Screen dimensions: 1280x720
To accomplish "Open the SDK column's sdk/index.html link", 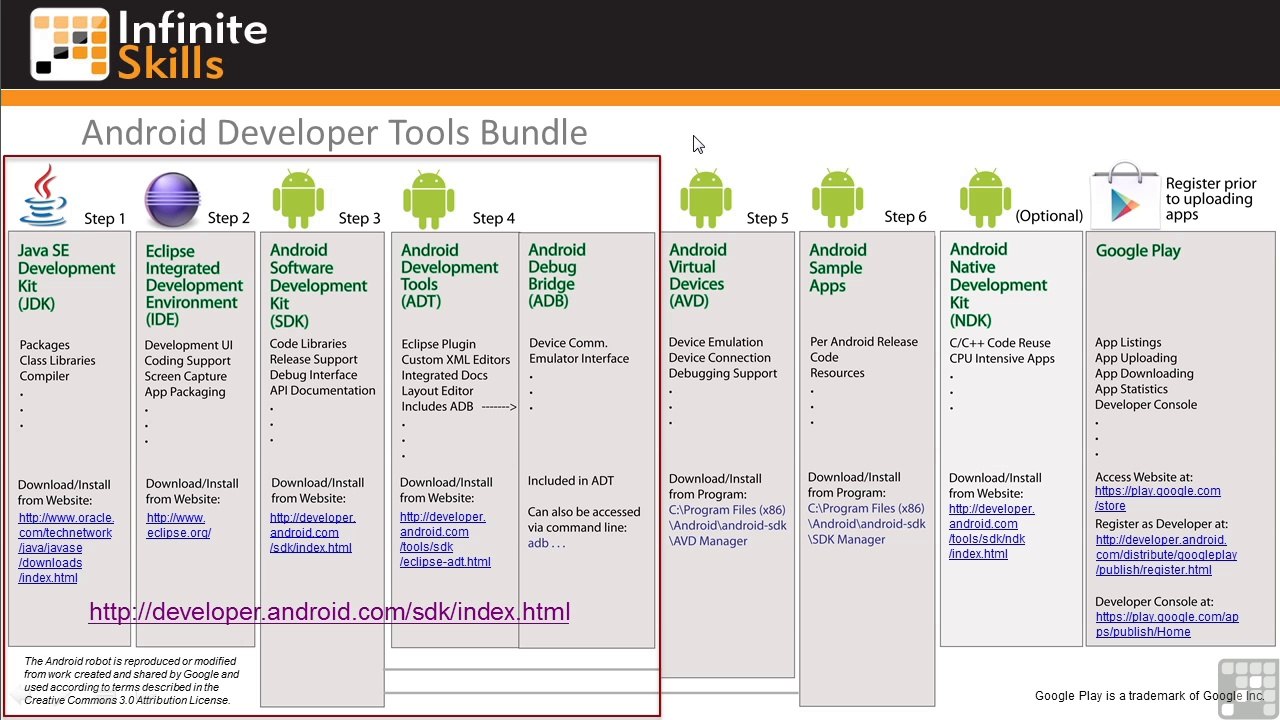I will [312, 532].
